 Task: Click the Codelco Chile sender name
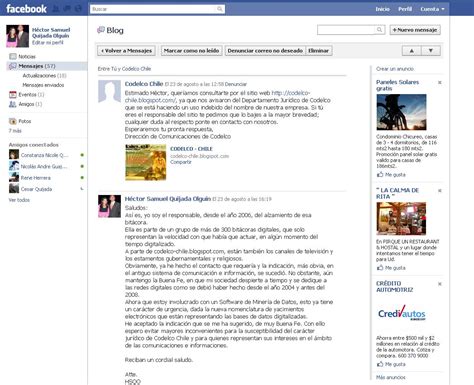coord(144,84)
